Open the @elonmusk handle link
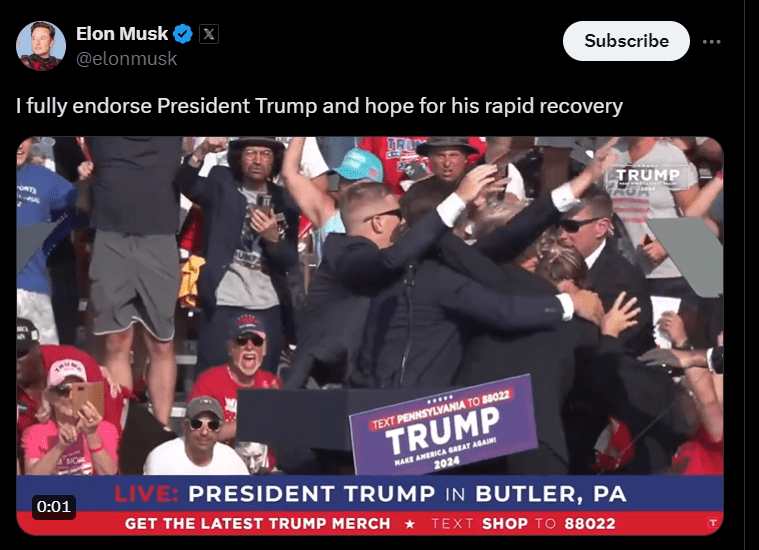 (126, 59)
